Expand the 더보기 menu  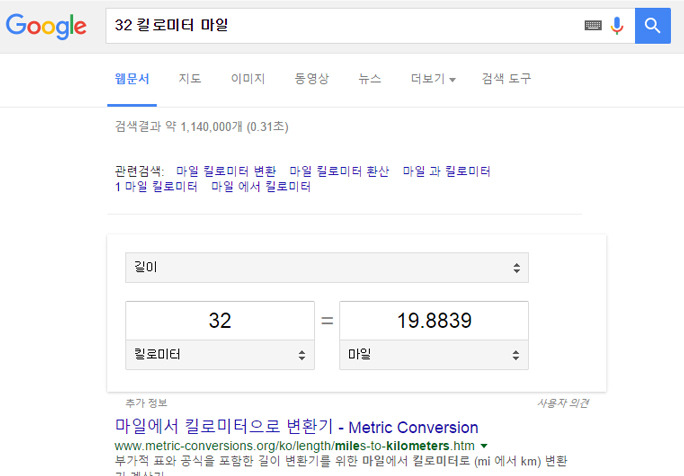coord(433,79)
